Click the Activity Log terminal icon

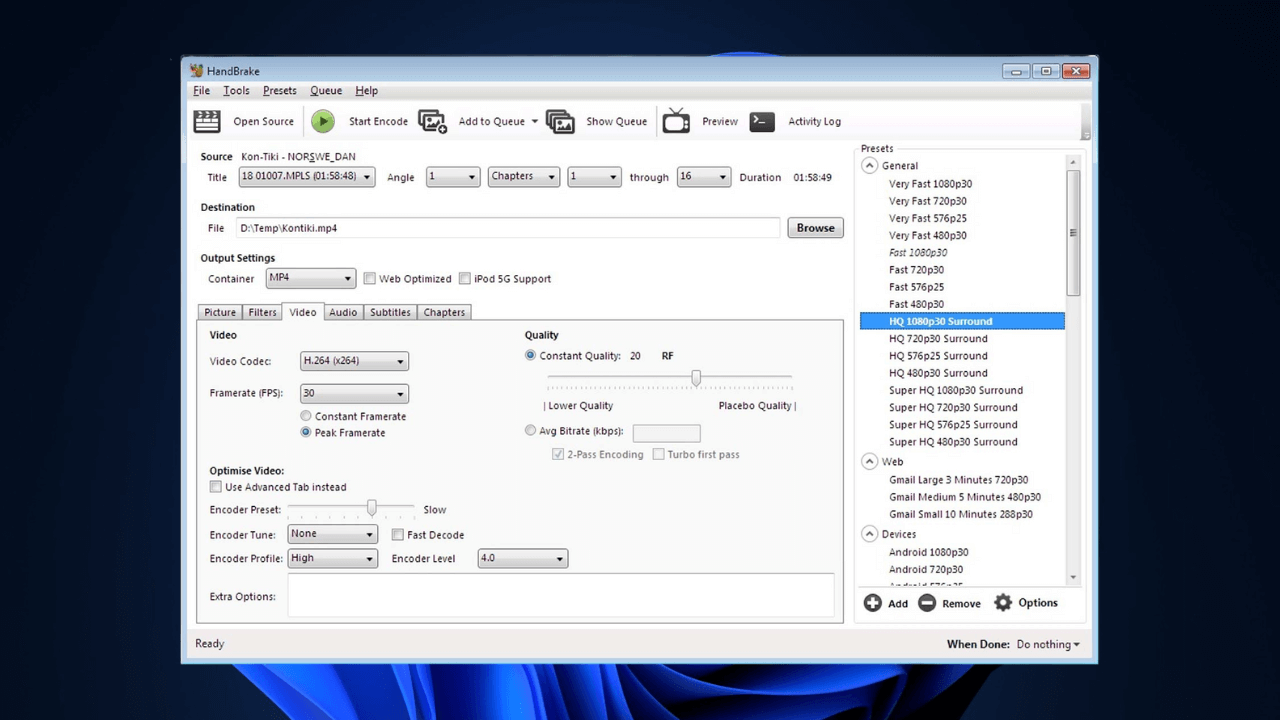[762, 121]
